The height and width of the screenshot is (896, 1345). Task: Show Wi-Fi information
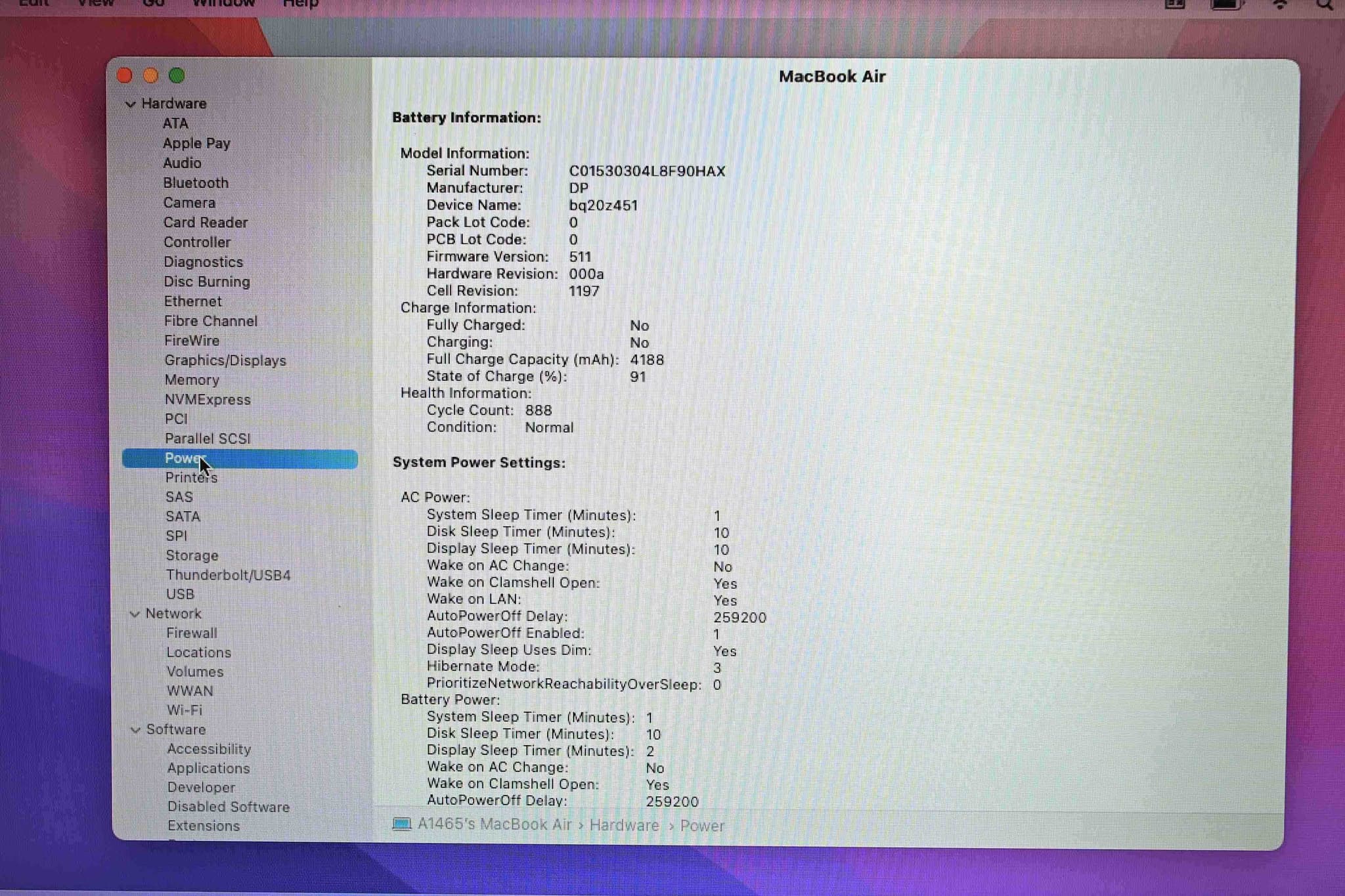point(185,710)
